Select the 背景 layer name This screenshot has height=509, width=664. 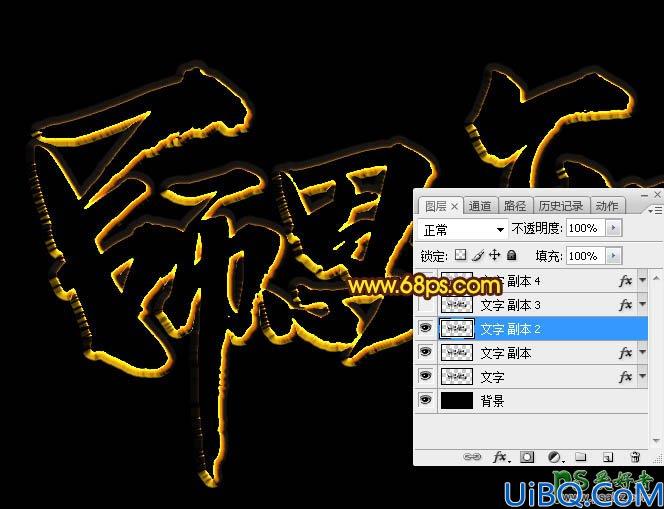click(x=492, y=401)
